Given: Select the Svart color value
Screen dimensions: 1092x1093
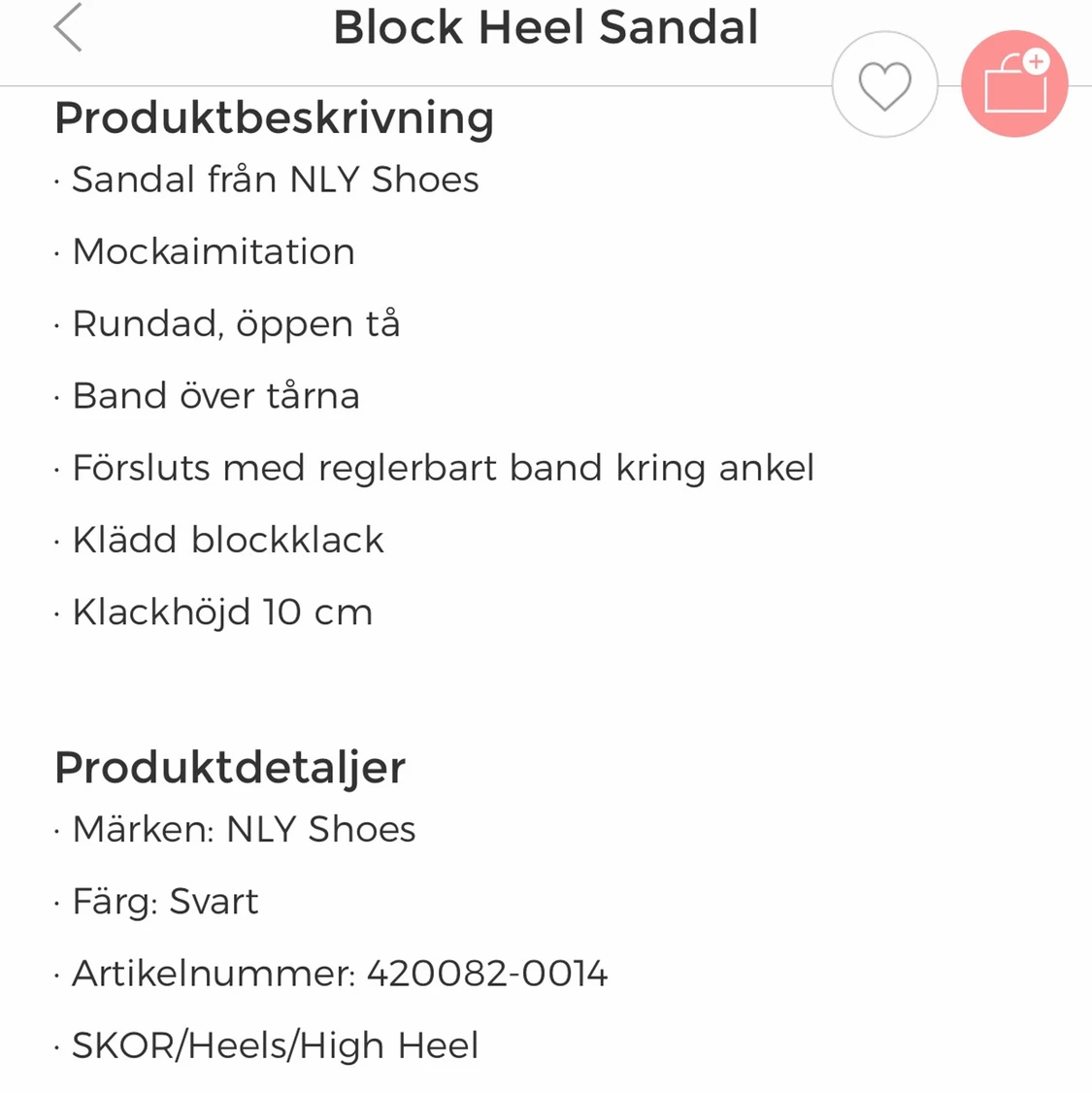Looking at the screenshot, I should [x=214, y=902].
